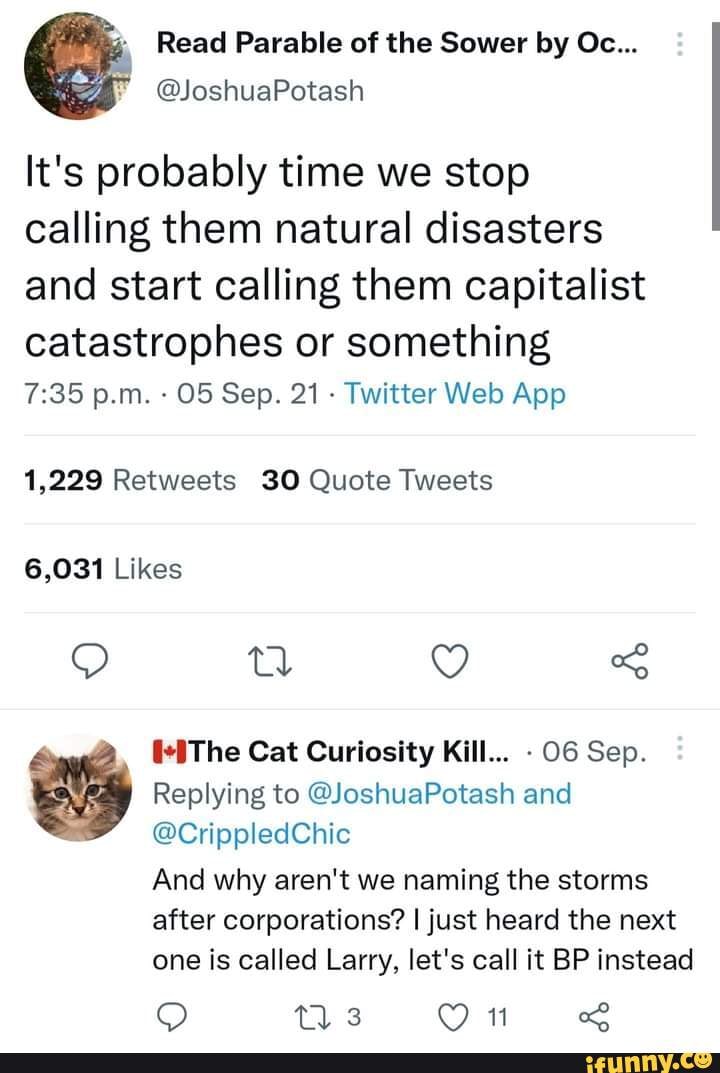Open the reply tweet options menu
This screenshot has width=720, height=1073.
click(x=680, y=746)
